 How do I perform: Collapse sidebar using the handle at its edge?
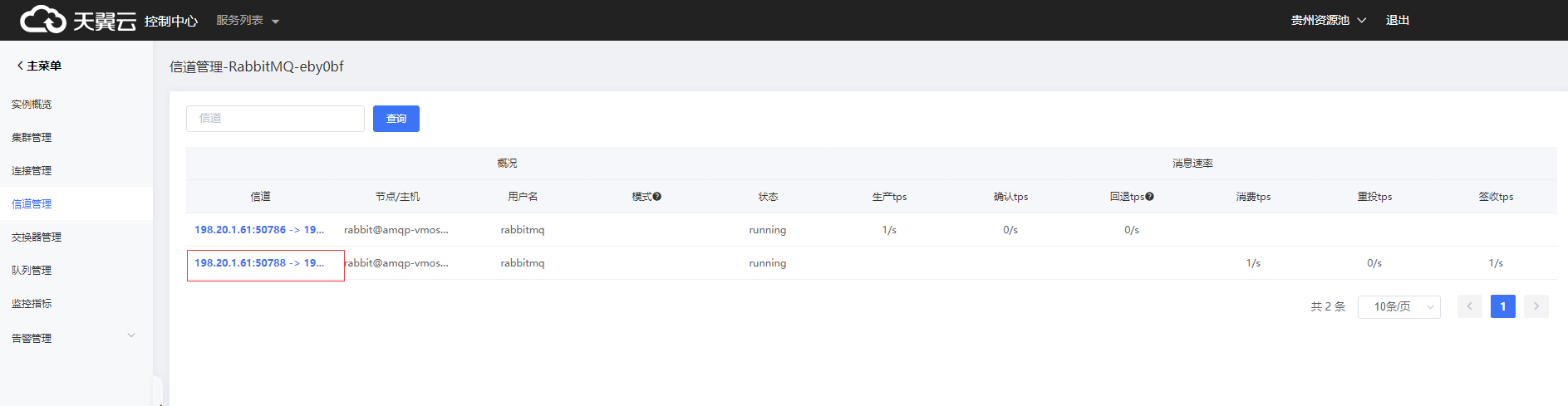[157, 390]
